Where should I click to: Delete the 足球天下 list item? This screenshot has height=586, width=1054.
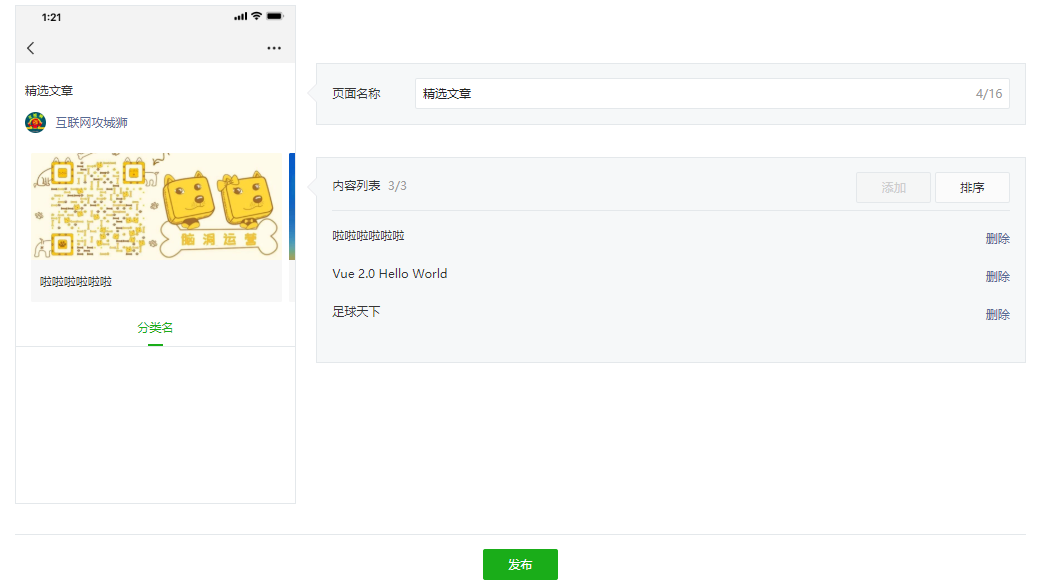pyautogui.click(x=998, y=315)
